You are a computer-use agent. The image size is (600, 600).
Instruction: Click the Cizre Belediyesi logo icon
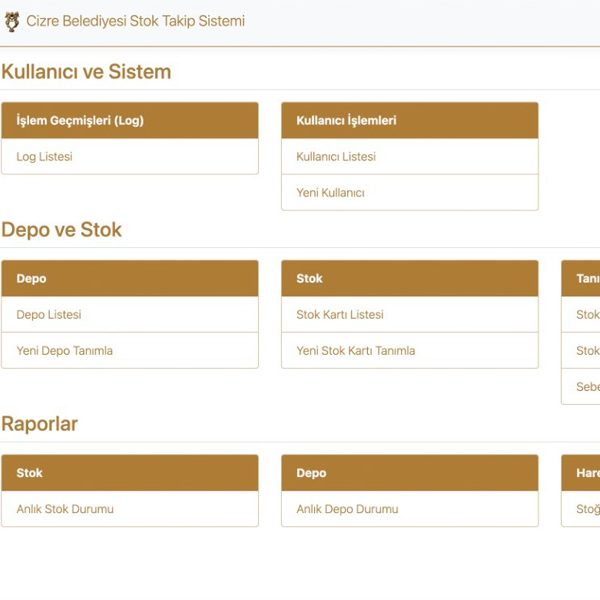(x=12, y=21)
